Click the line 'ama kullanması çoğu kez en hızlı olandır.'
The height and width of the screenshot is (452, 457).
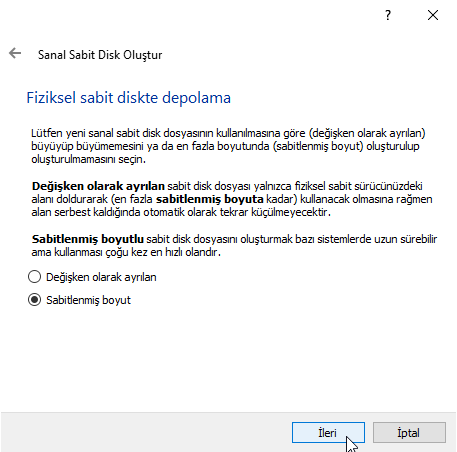tap(126, 252)
